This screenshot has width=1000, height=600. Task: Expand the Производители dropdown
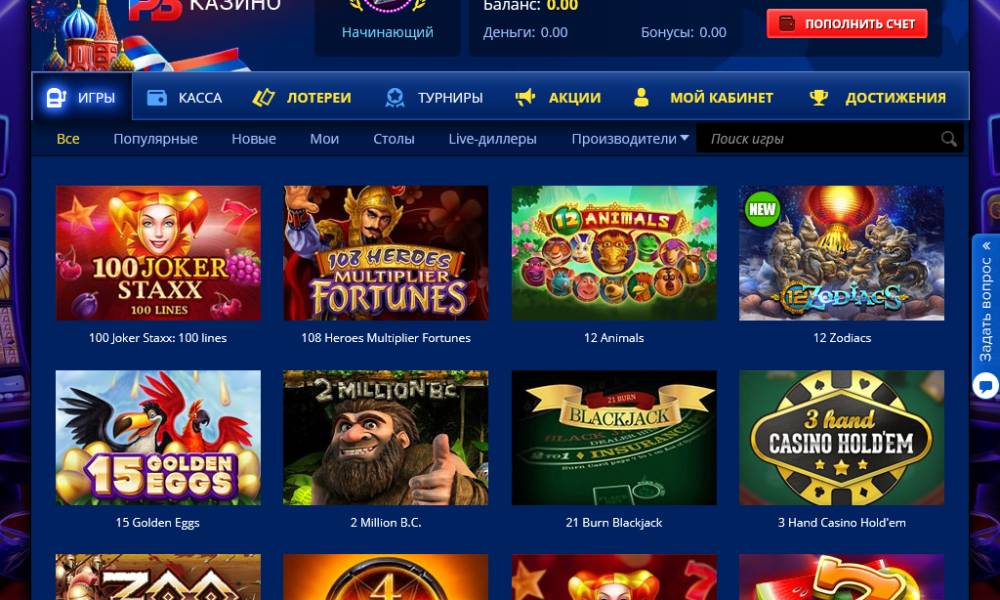(629, 139)
